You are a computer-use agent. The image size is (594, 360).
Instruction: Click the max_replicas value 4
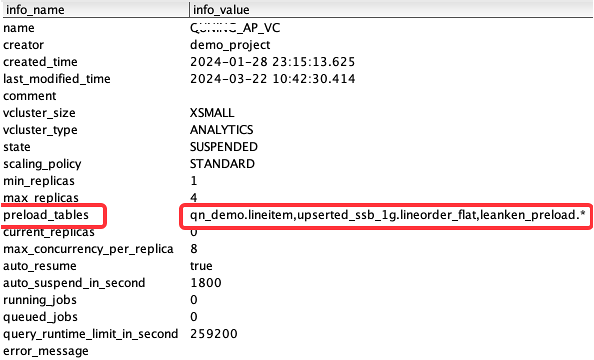tap(194, 198)
